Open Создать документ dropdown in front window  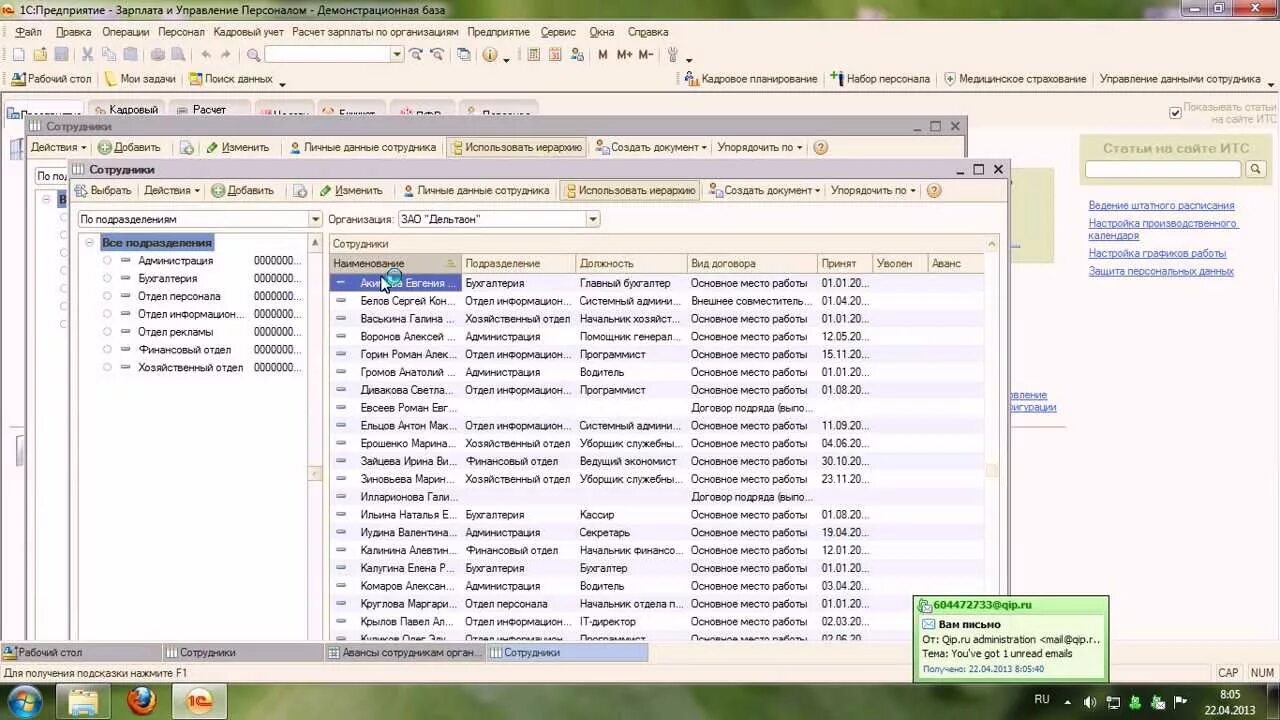(765, 190)
